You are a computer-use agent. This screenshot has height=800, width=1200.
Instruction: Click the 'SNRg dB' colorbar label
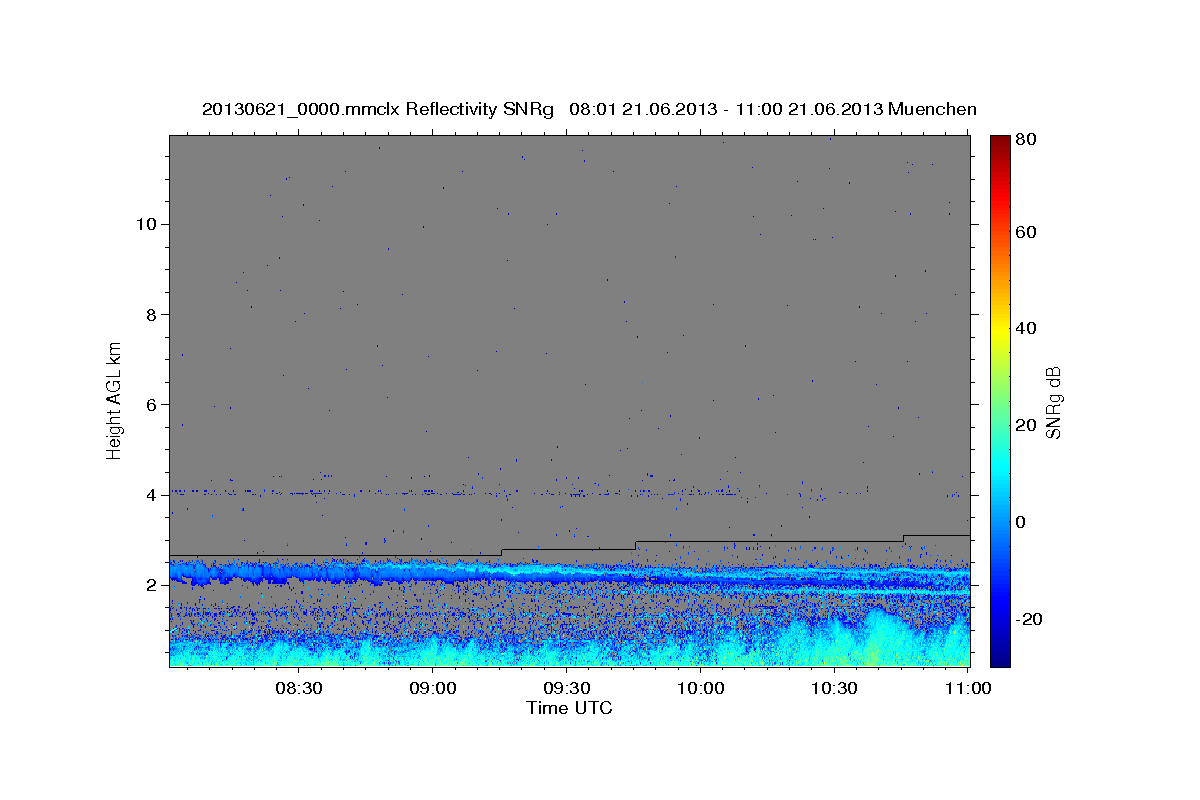coord(1053,402)
